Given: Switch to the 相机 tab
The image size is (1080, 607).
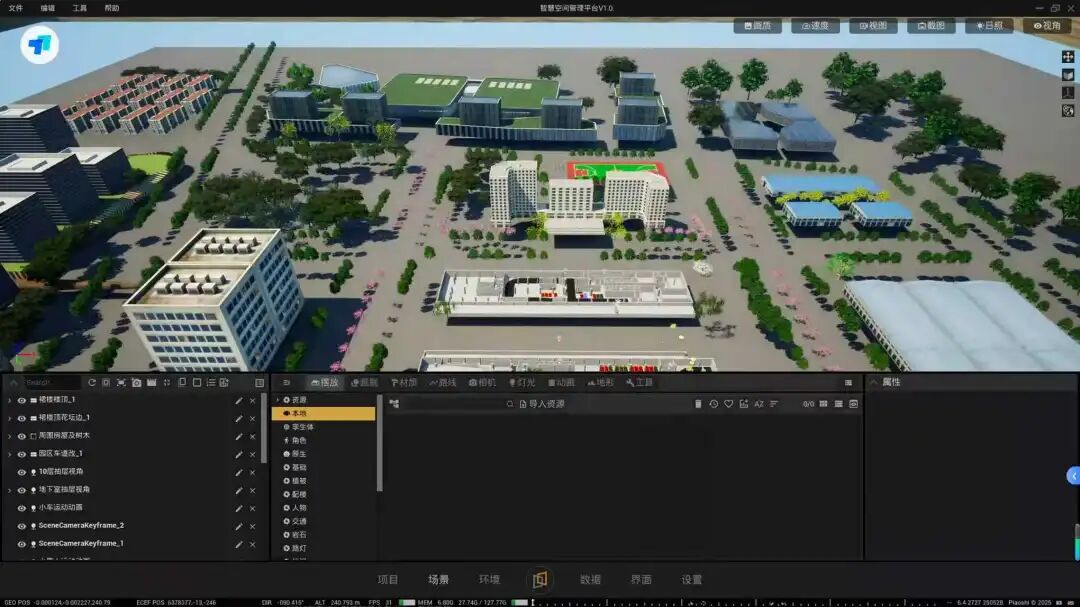Looking at the screenshot, I should [x=482, y=382].
